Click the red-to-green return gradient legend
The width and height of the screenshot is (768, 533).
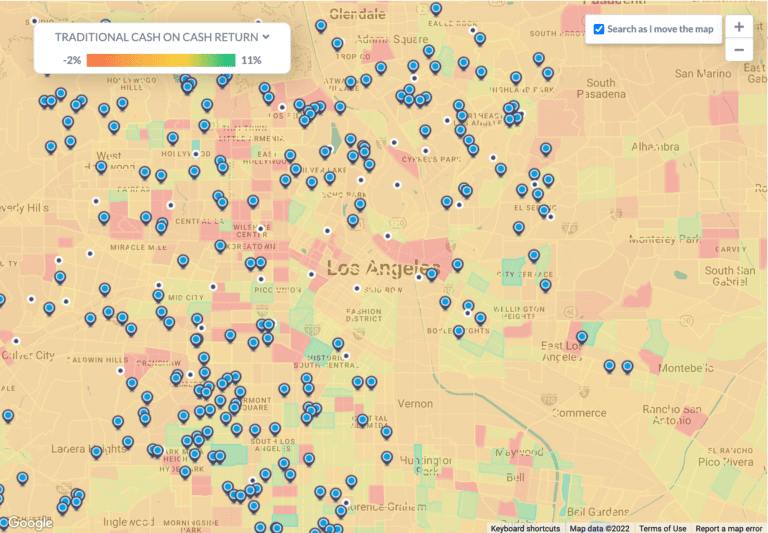click(x=161, y=60)
